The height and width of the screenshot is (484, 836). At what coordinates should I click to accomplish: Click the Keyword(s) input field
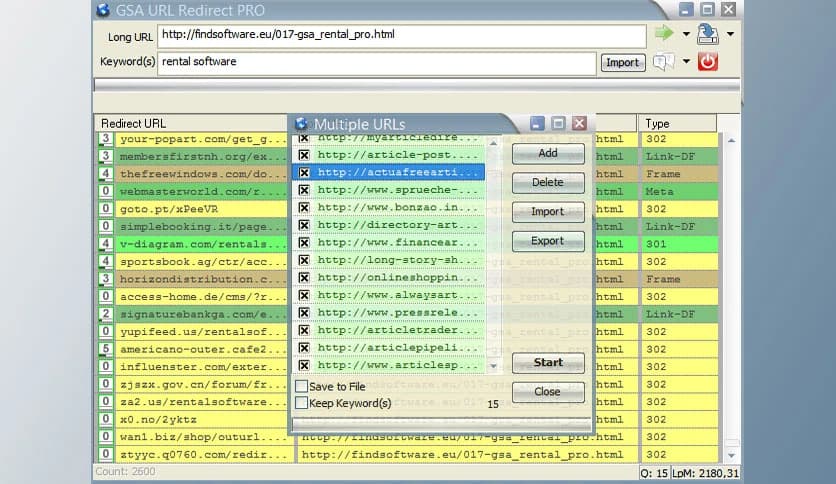[376, 63]
